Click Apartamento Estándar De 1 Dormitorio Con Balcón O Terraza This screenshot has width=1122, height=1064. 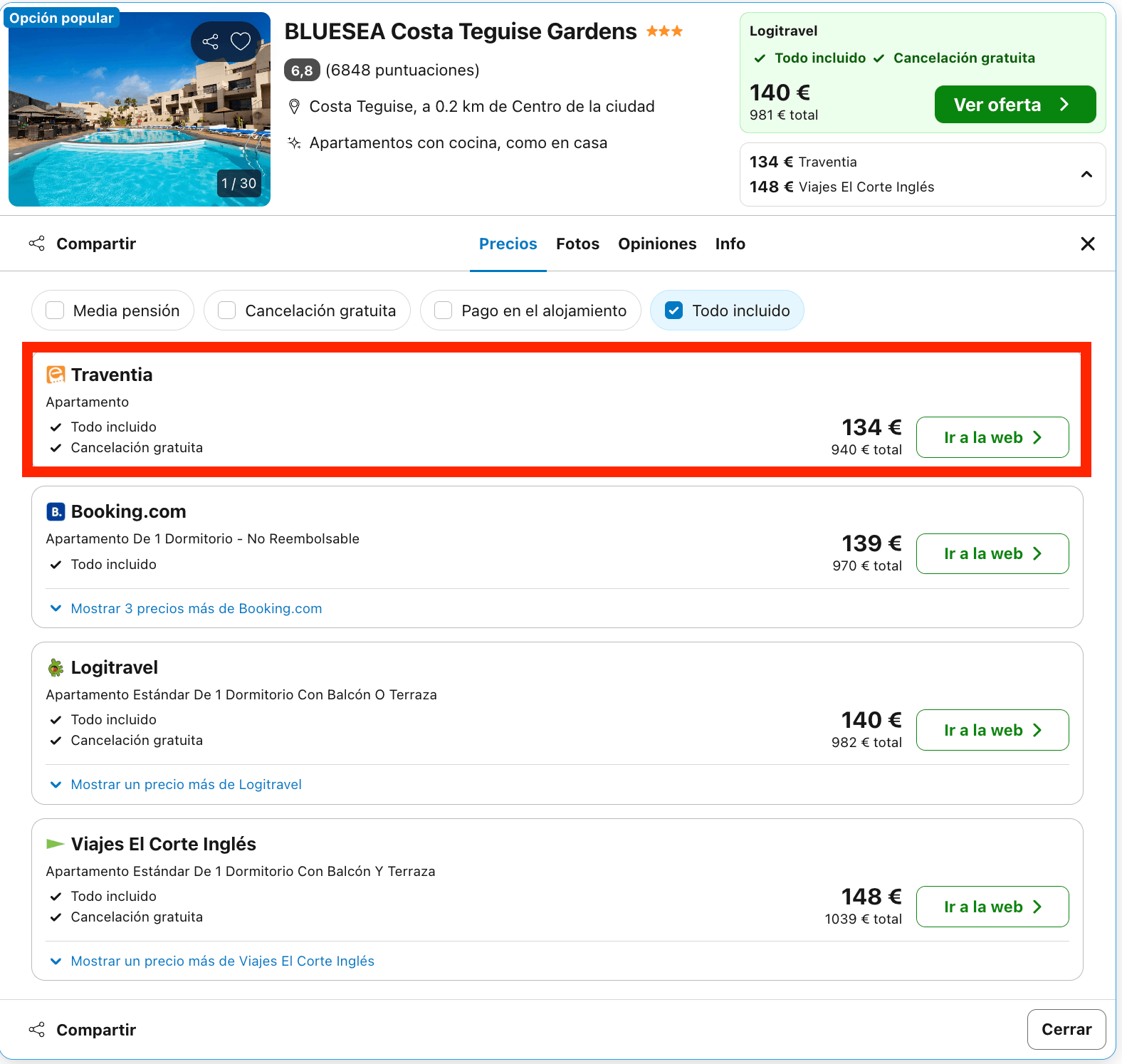(241, 694)
